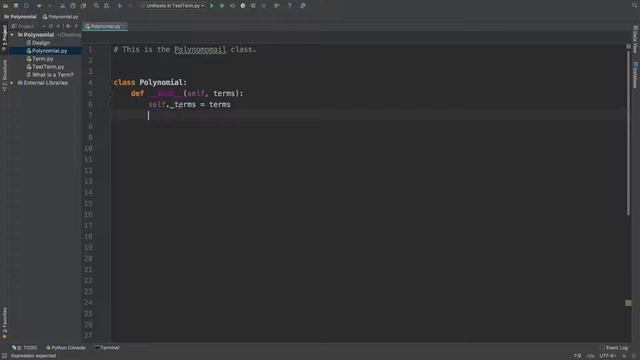Open the Event Log
This screenshot has width=640, height=360.
pos(614,348)
